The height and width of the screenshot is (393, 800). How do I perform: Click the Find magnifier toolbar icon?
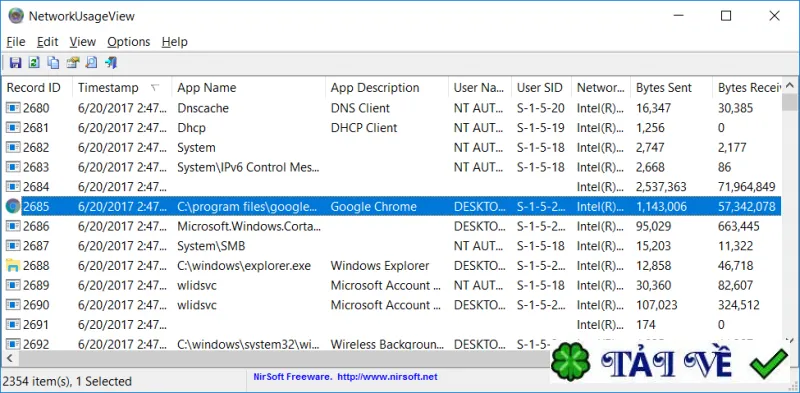point(91,63)
